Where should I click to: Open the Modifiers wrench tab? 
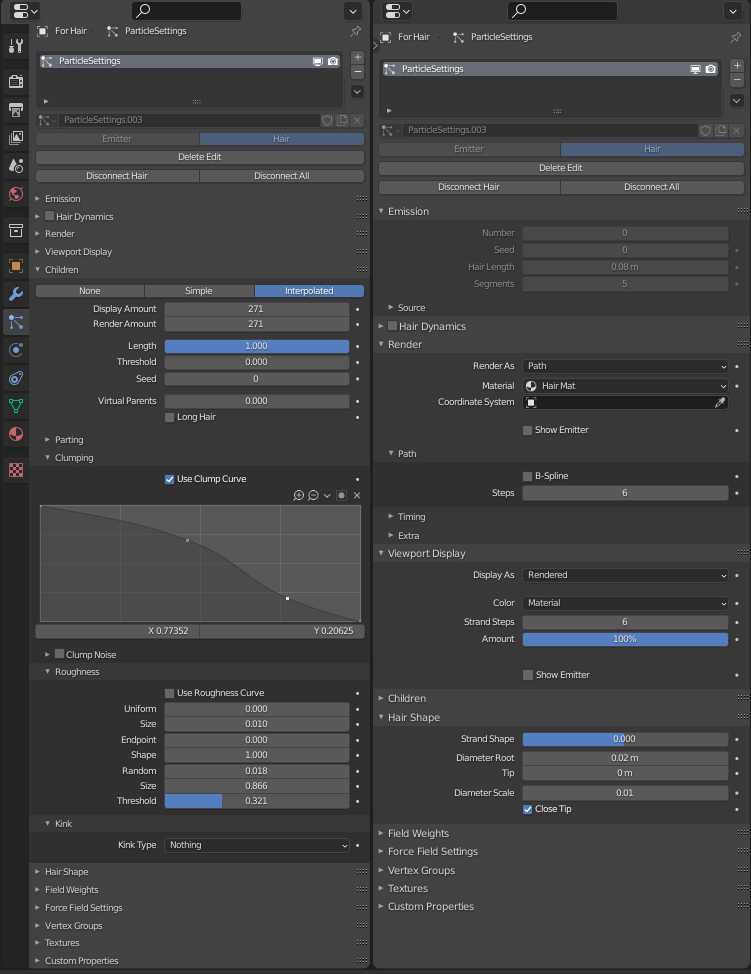pos(15,294)
